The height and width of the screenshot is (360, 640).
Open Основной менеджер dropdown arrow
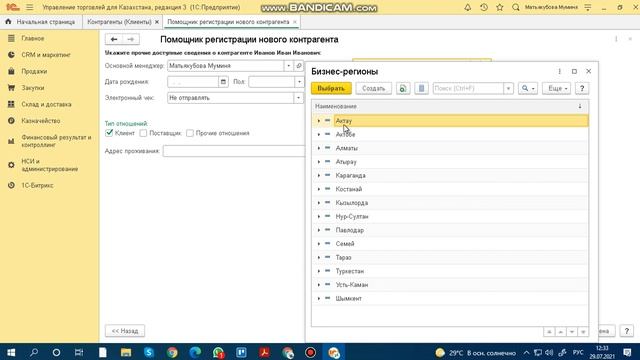pos(289,66)
